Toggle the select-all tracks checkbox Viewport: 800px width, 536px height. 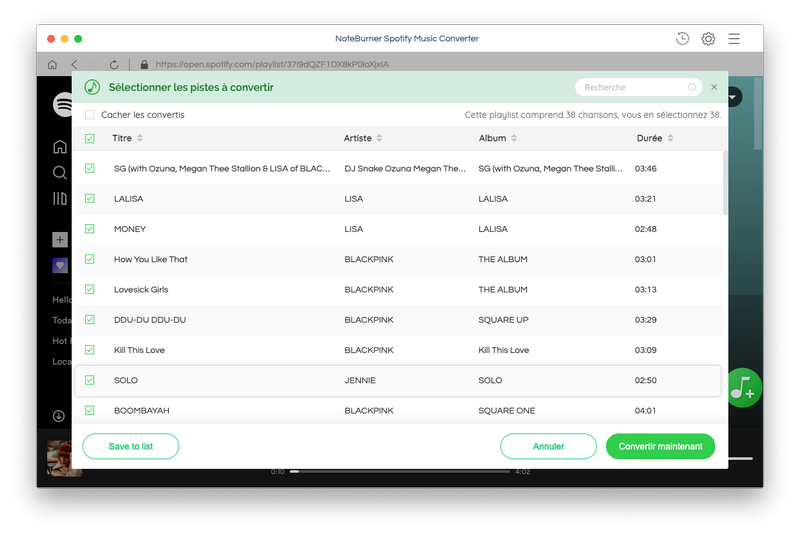[90, 138]
